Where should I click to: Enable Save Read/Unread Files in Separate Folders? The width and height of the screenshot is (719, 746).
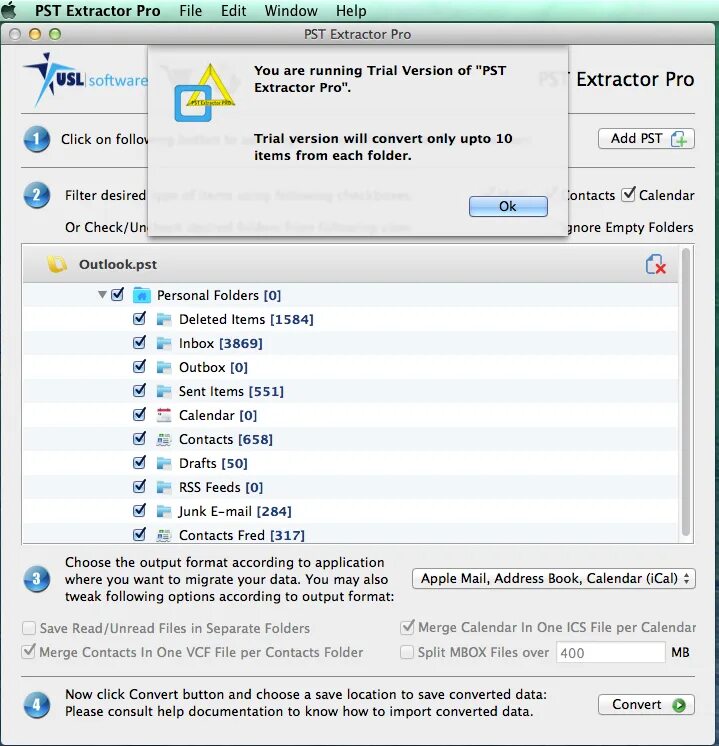coord(29,628)
